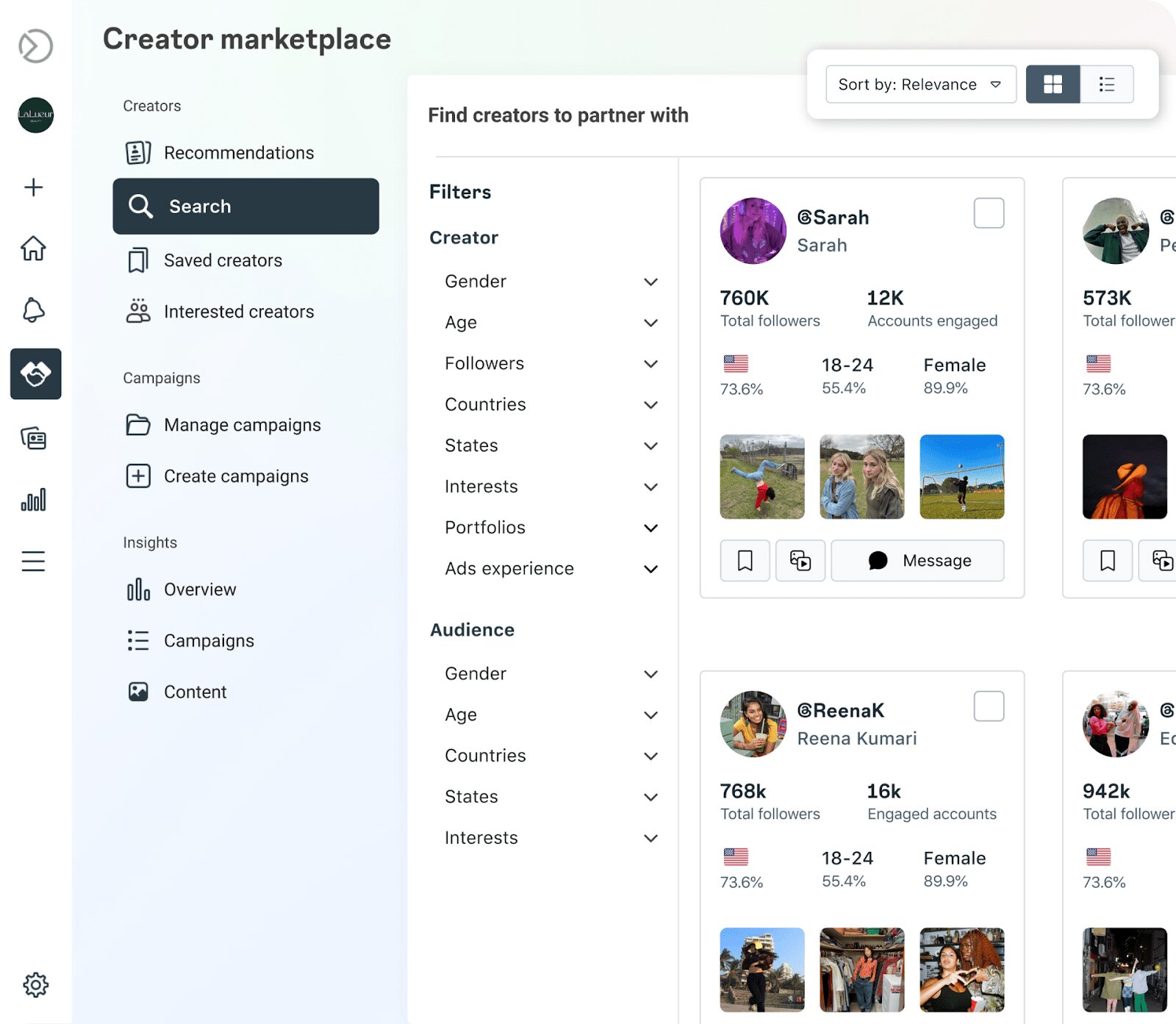Open the wallet/payments icon in the sidebar

(x=34, y=437)
